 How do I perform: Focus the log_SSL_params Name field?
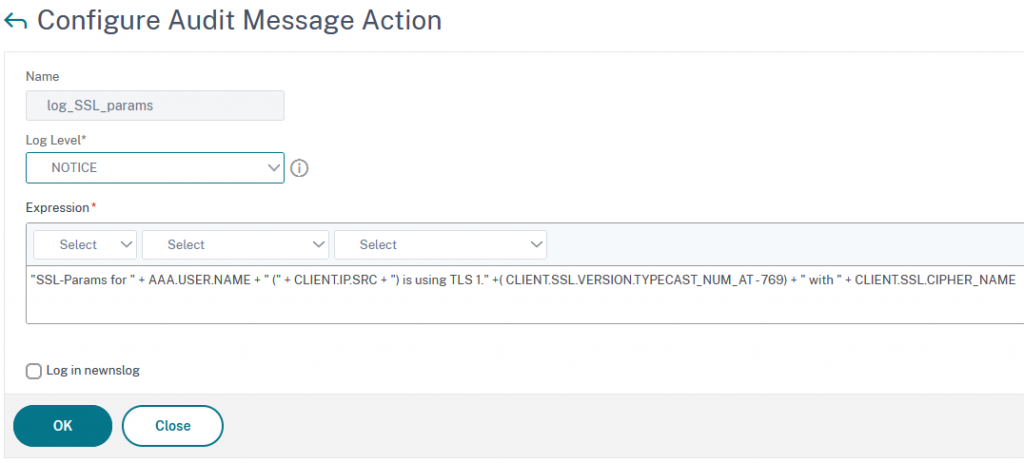[155, 105]
